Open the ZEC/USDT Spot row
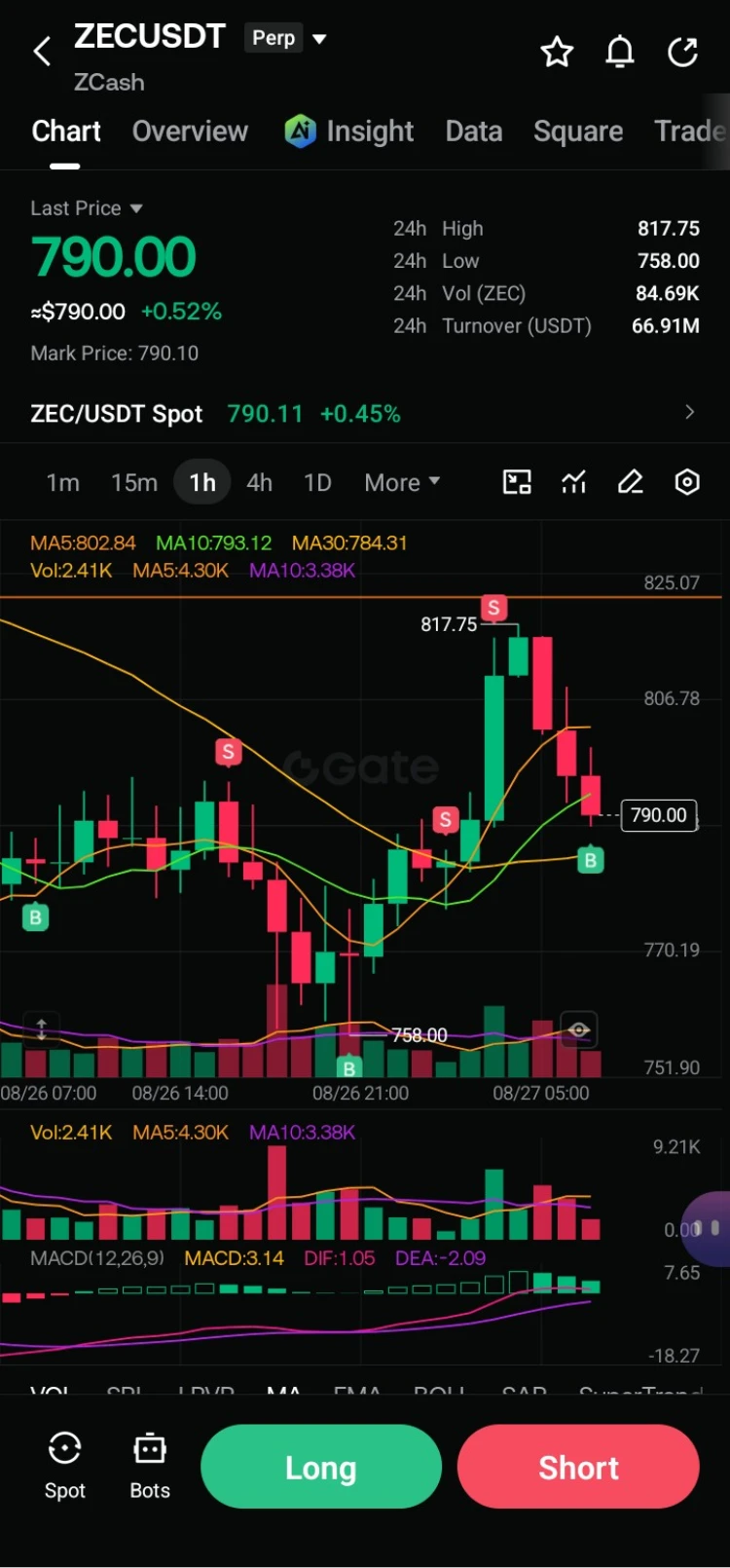Image resolution: width=730 pixels, height=1568 pixels. [x=365, y=413]
